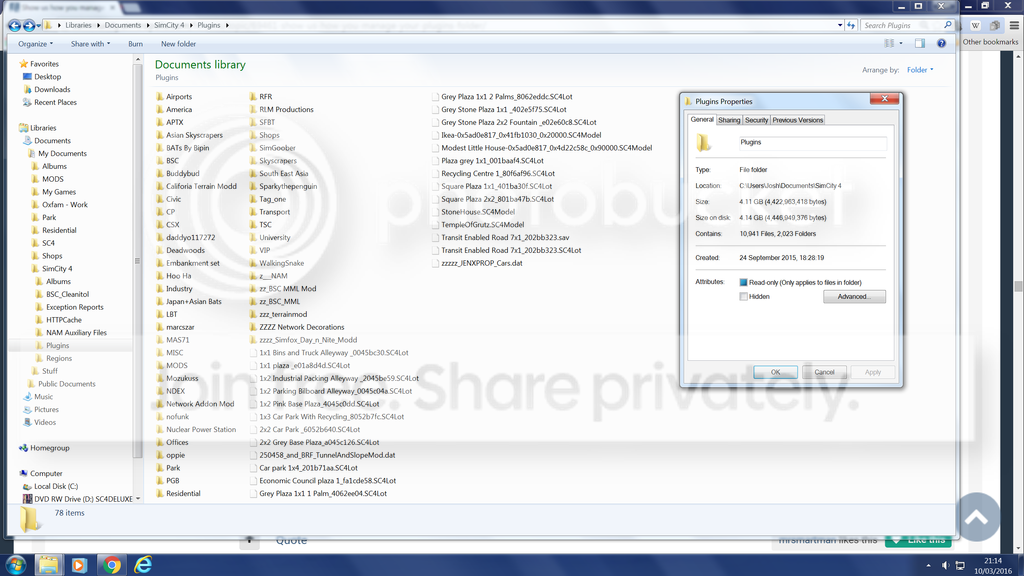Click the Forward navigation arrow
Viewport: 1024px width, 576px height.
[29, 25]
